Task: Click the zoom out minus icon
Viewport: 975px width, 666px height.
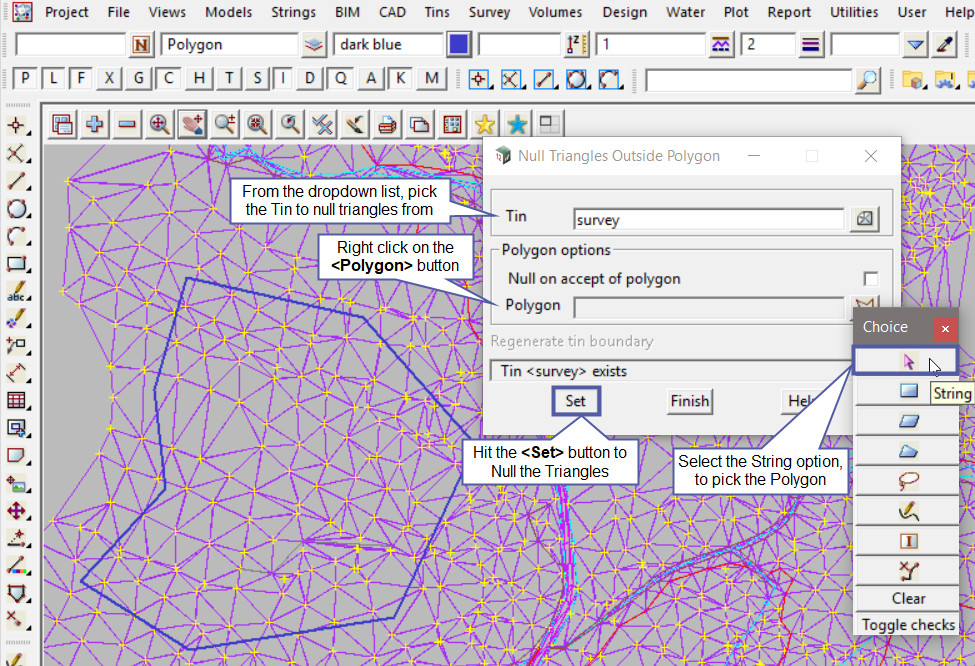Action: [127, 124]
